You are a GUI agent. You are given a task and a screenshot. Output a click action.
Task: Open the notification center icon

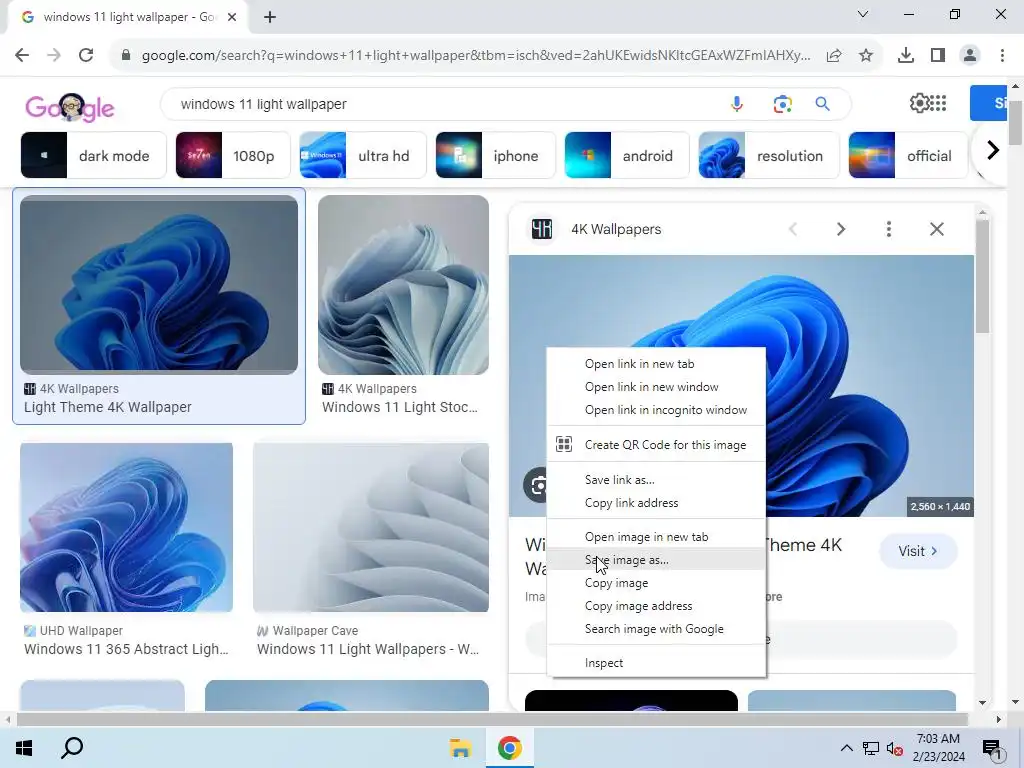click(x=992, y=749)
